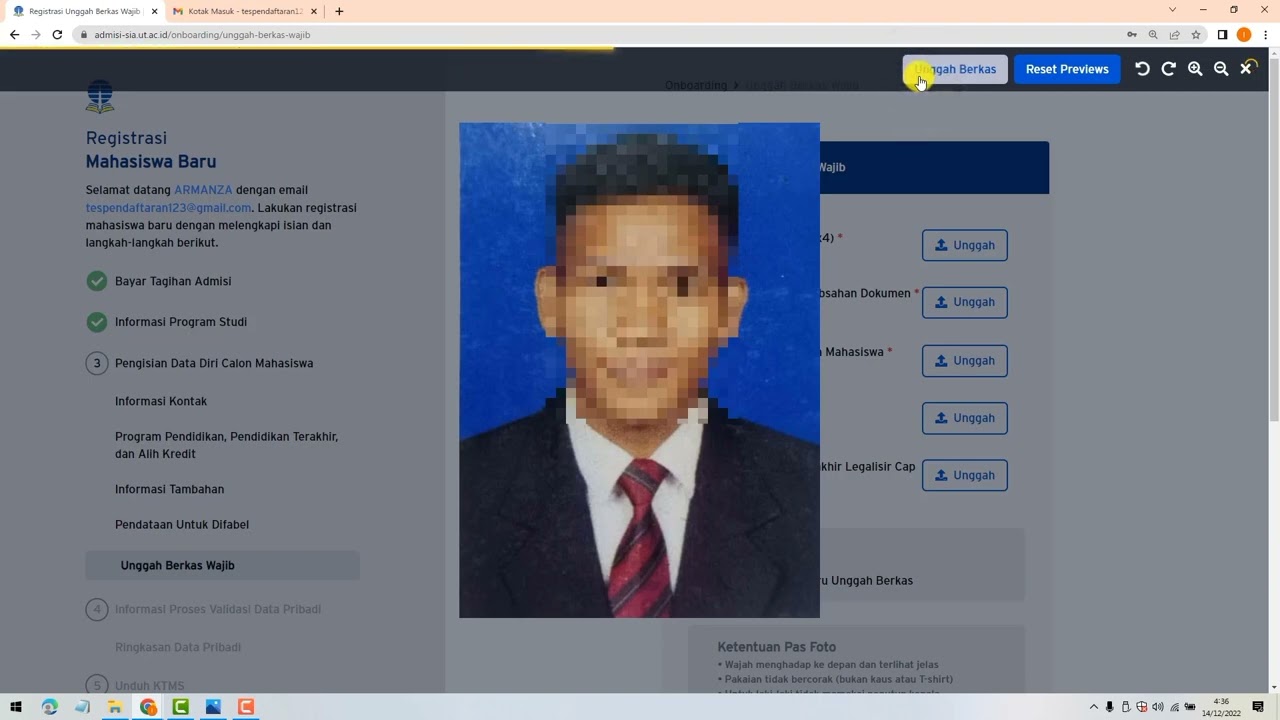Open the Informasi Program Studi step

pyautogui.click(x=181, y=322)
